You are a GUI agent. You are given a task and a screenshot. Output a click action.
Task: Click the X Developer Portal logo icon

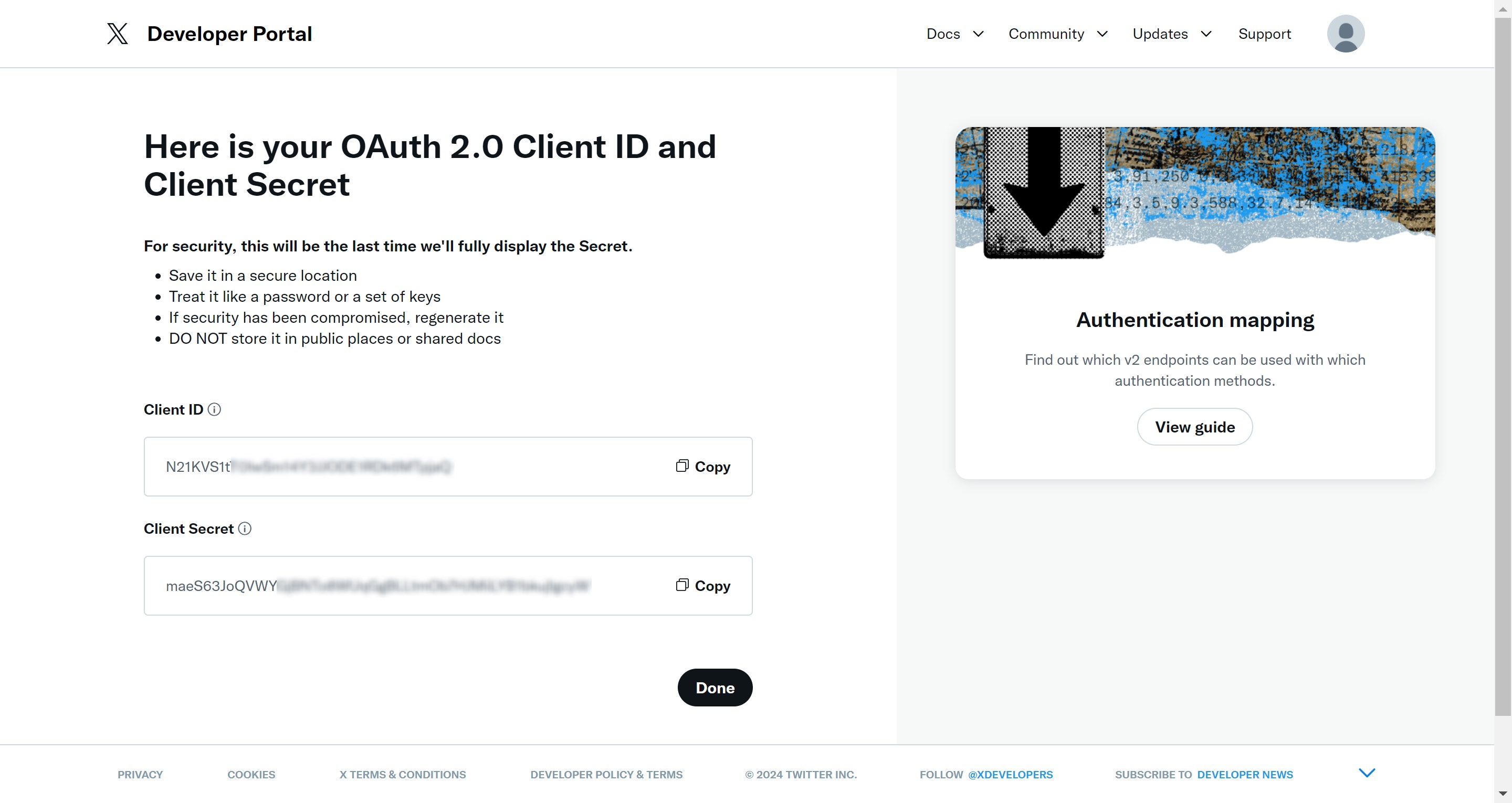[116, 33]
